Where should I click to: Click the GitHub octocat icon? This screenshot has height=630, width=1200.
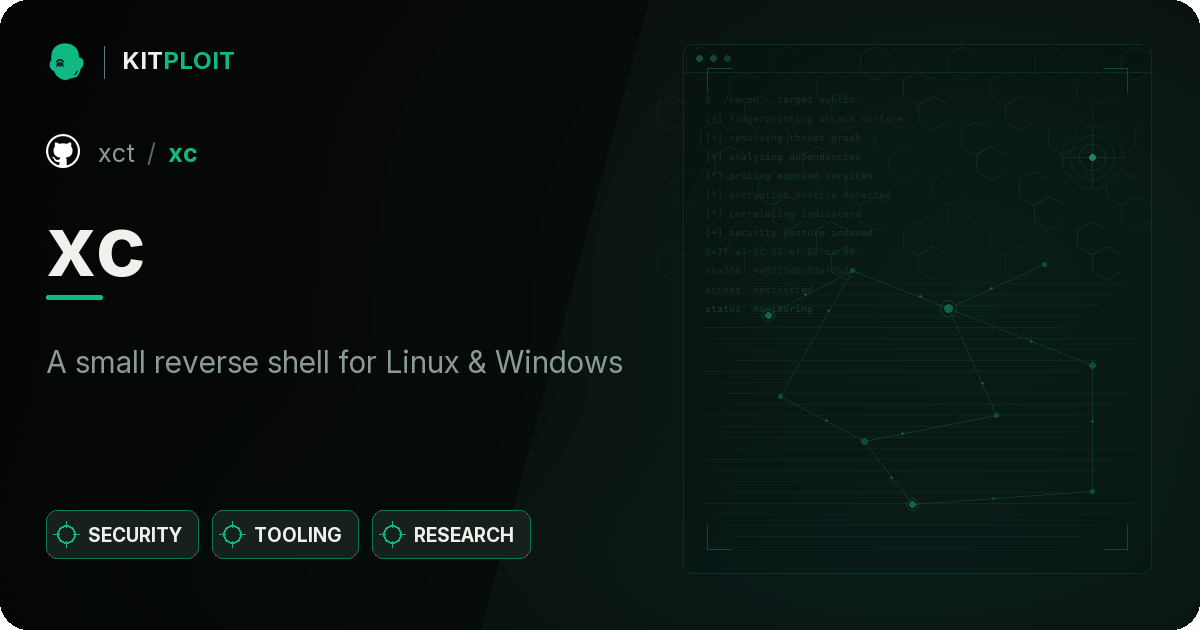[x=63, y=152]
